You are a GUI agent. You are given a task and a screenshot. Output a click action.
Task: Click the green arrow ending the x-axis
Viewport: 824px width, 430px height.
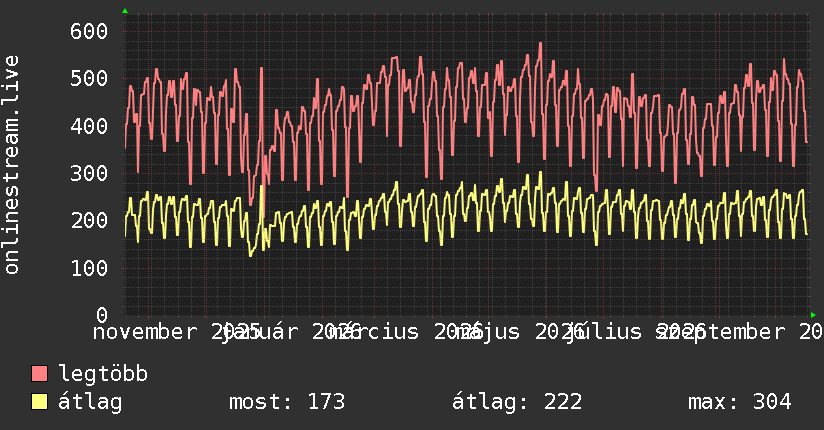tap(813, 315)
